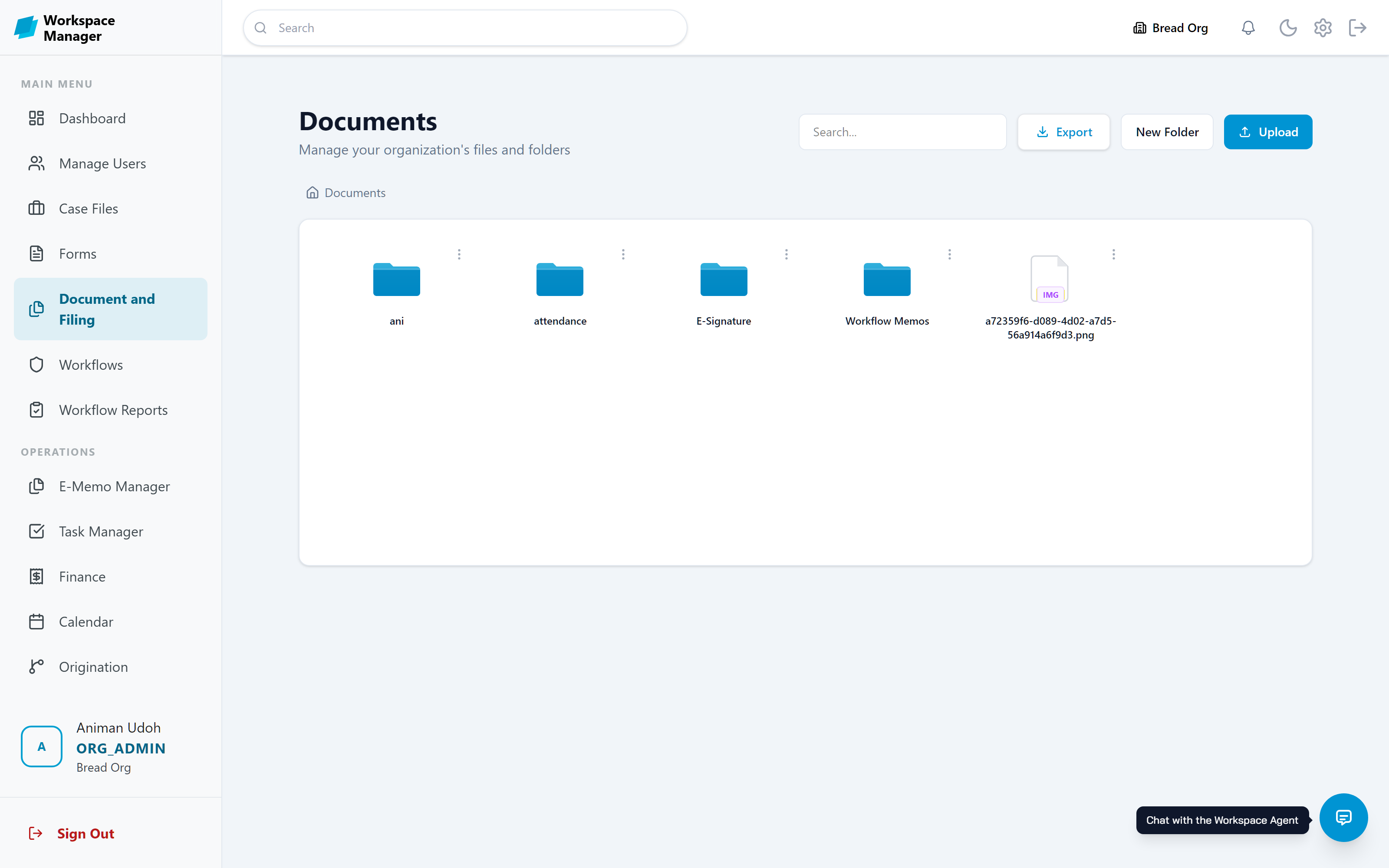Toggle dark mode moon icon

coord(1288,27)
